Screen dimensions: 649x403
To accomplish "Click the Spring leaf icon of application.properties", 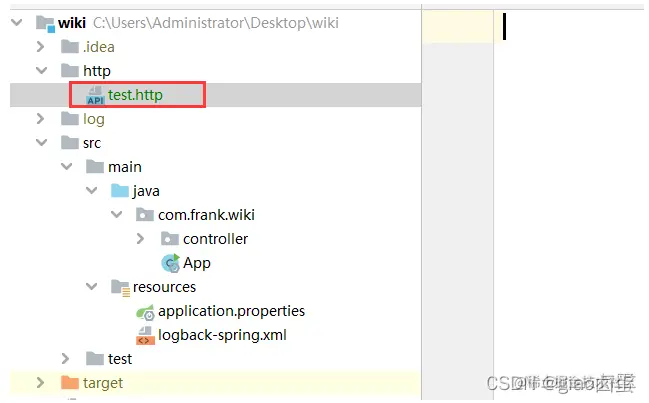I will (145, 312).
